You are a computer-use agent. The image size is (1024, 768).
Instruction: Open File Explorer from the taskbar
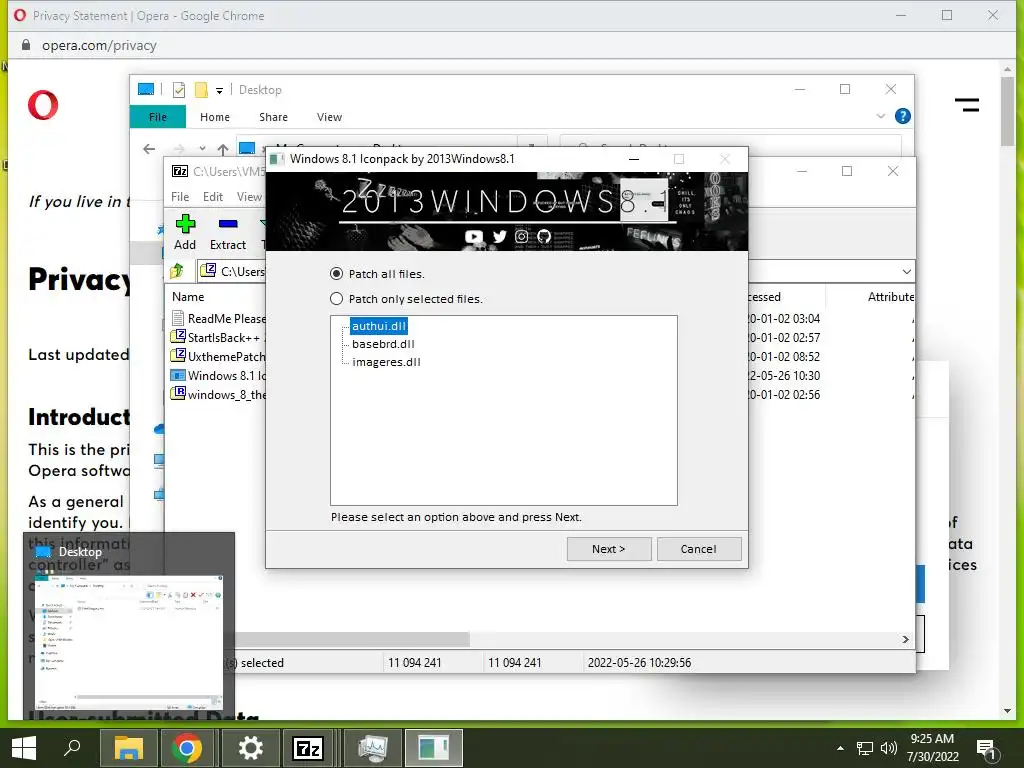point(129,748)
